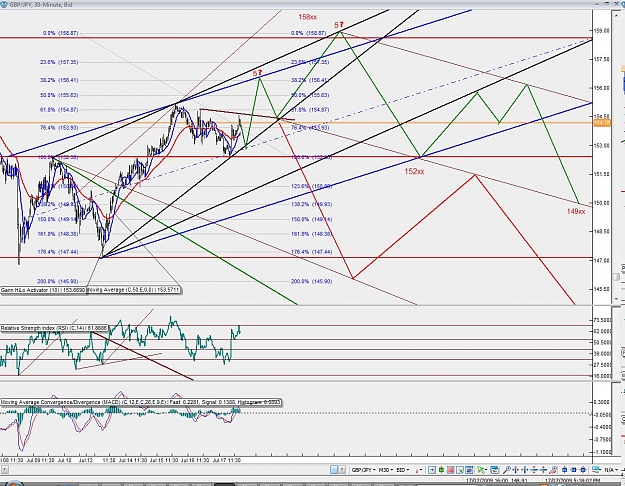Click the RSI 73.5000 axis value
Image resolution: width=625 pixels, height=486 pixels.
[x=602, y=320]
